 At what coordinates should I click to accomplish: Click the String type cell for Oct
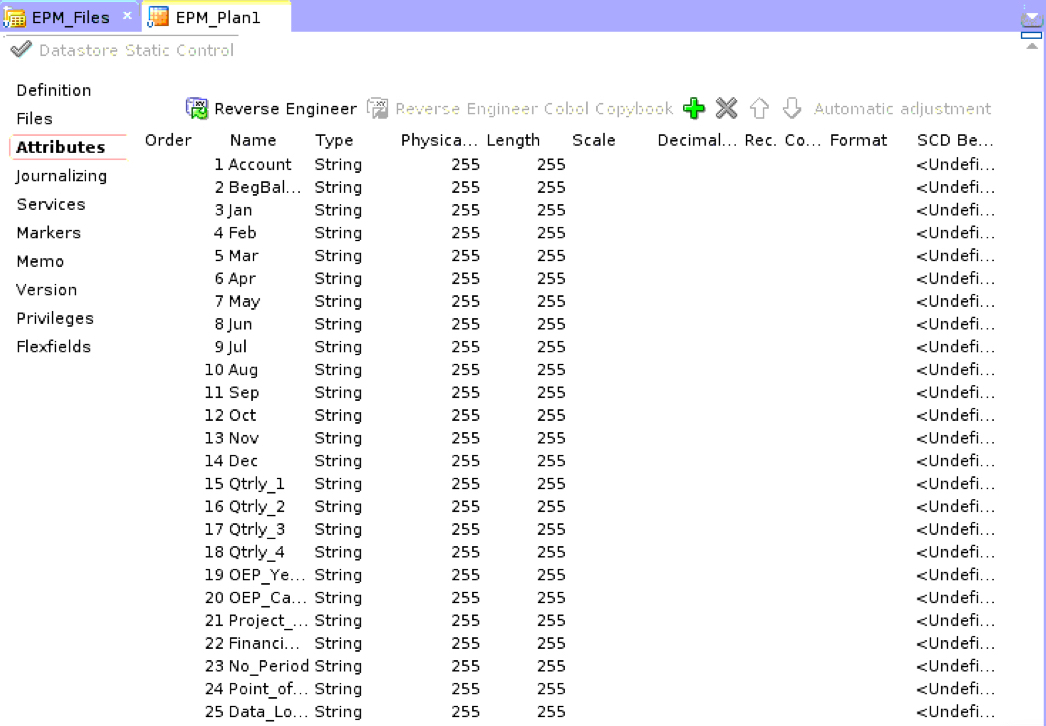[x=338, y=415]
